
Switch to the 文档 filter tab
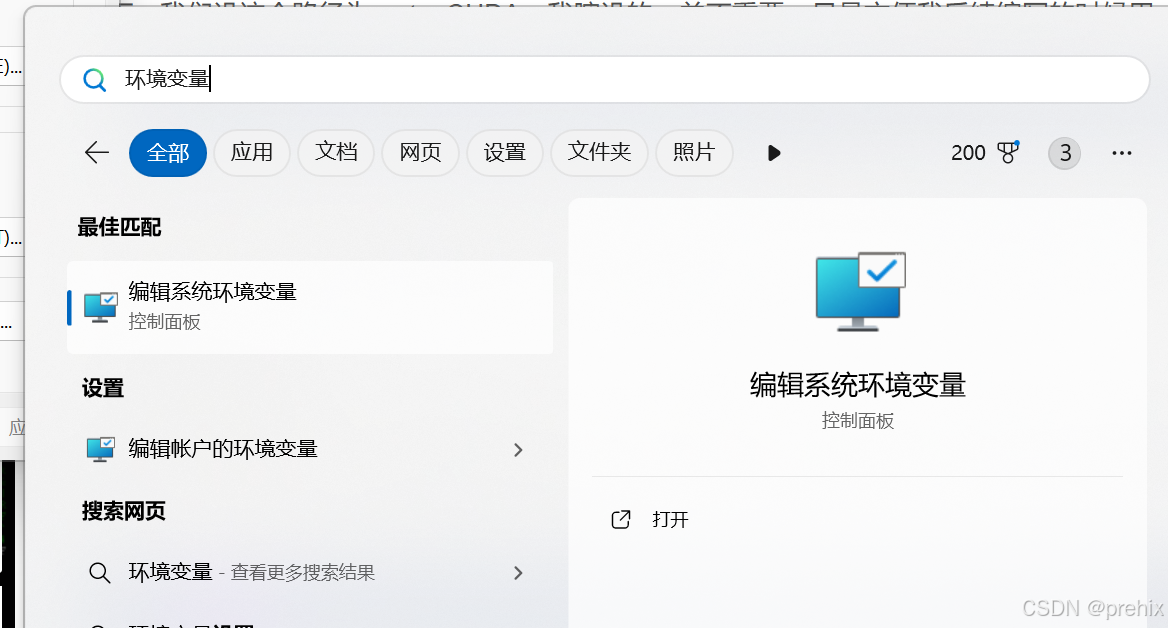(x=336, y=153)
